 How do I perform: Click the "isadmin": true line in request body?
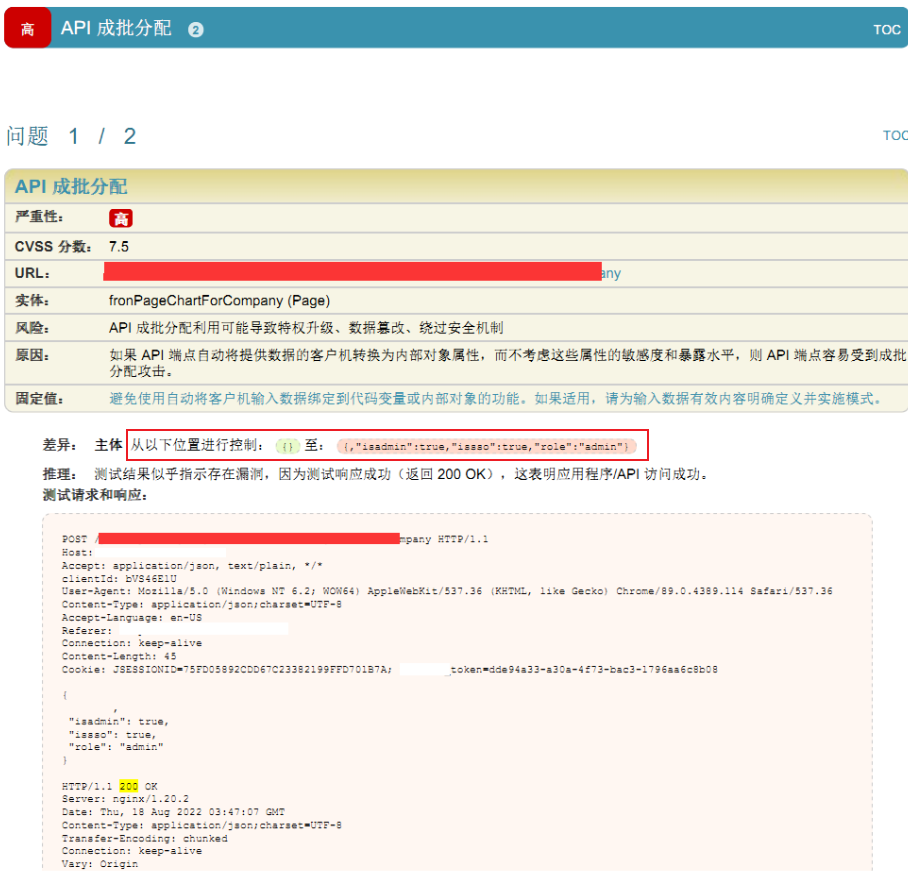(119, 722)
